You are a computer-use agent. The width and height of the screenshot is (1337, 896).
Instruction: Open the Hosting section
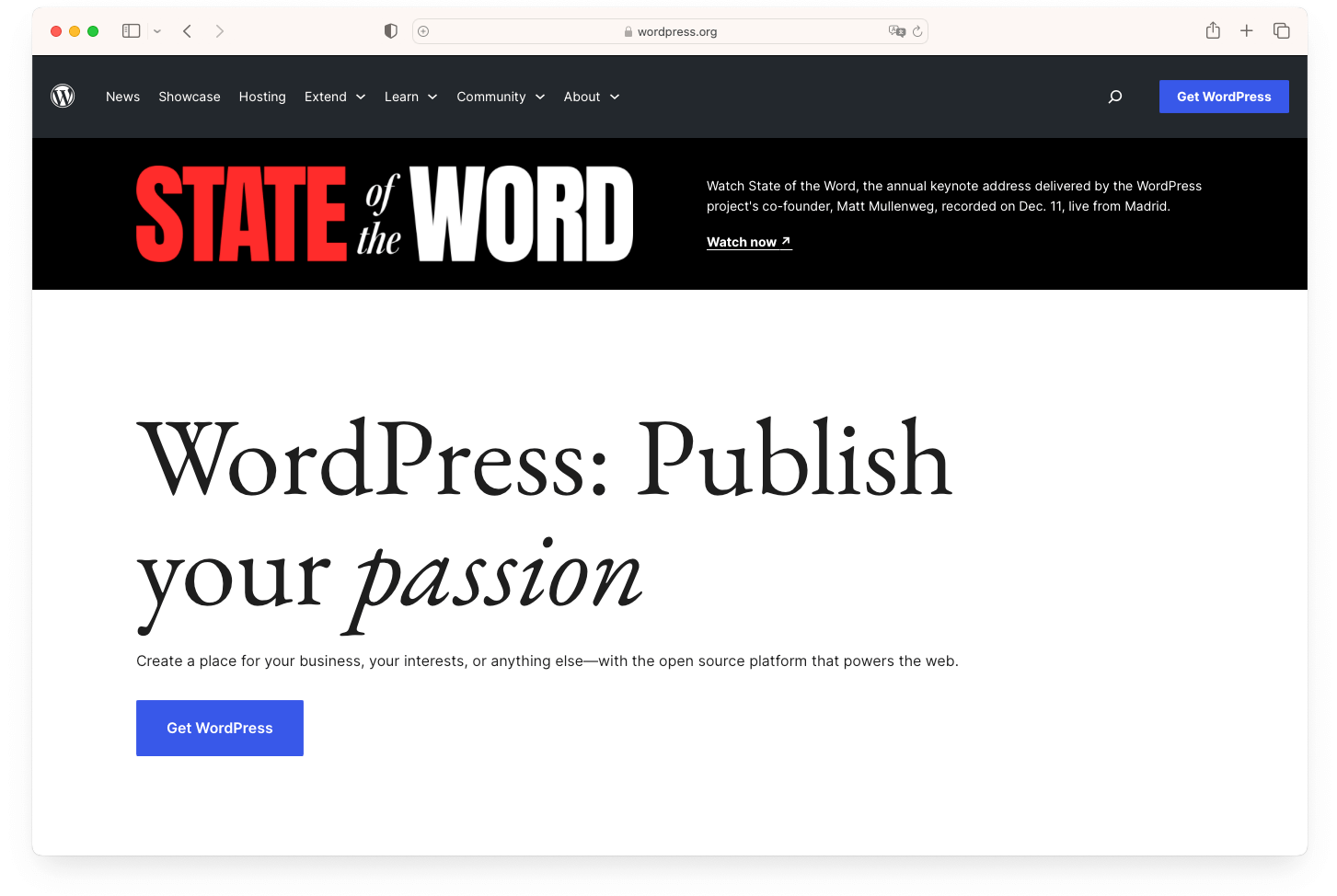click(261, 97)
